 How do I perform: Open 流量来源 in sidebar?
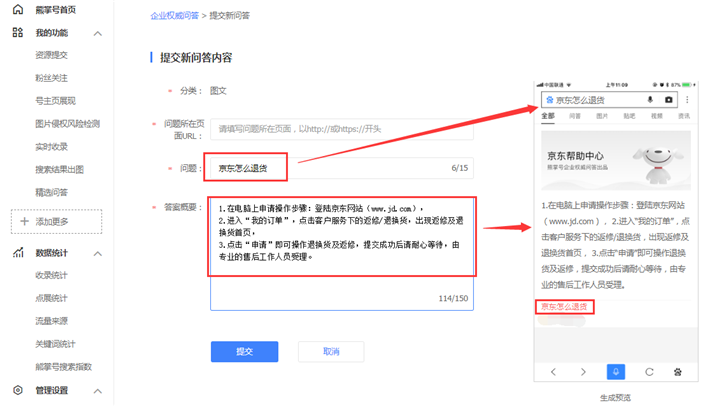click(51, 321)
